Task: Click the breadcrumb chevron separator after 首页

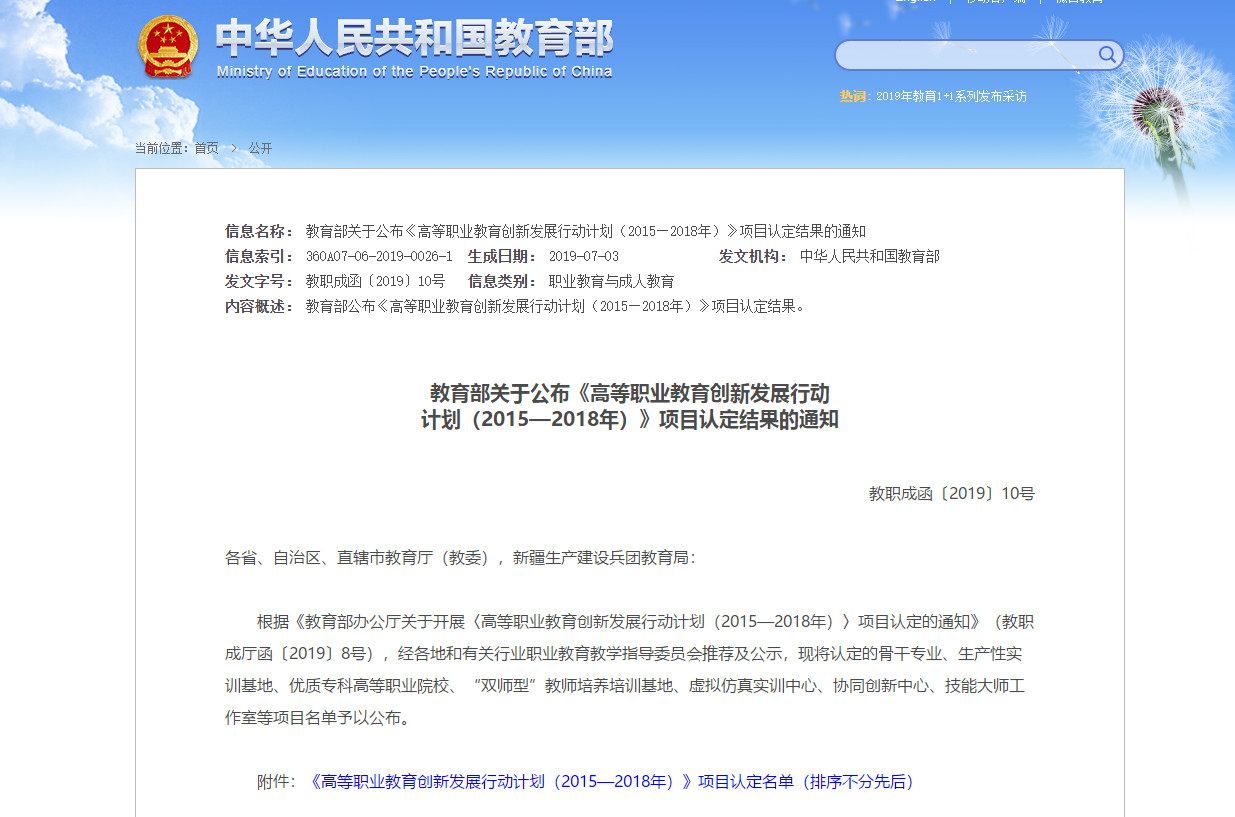Action: click(x=234, y=148)
